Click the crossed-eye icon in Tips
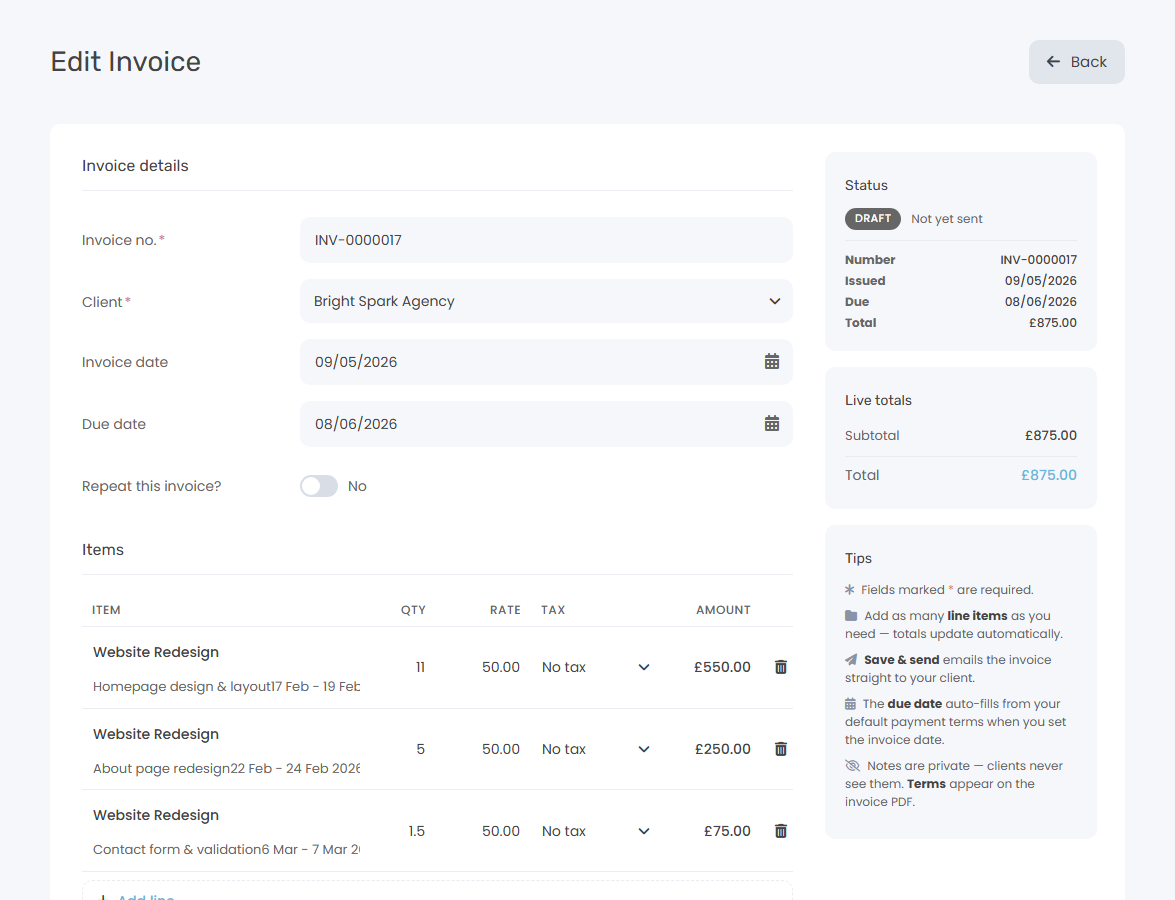Viewport: 1175px width, 900px height. [x=853, y=766]
